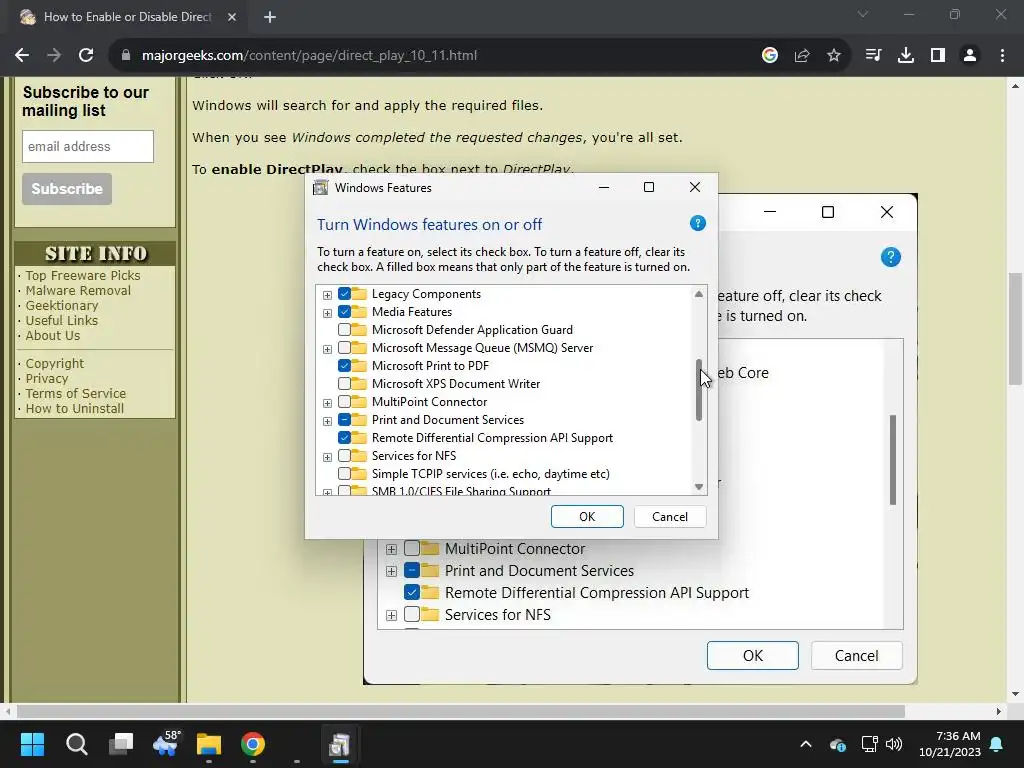
Task: Click the Windows Features list scrollbar thumb
Action: point(699,390)
